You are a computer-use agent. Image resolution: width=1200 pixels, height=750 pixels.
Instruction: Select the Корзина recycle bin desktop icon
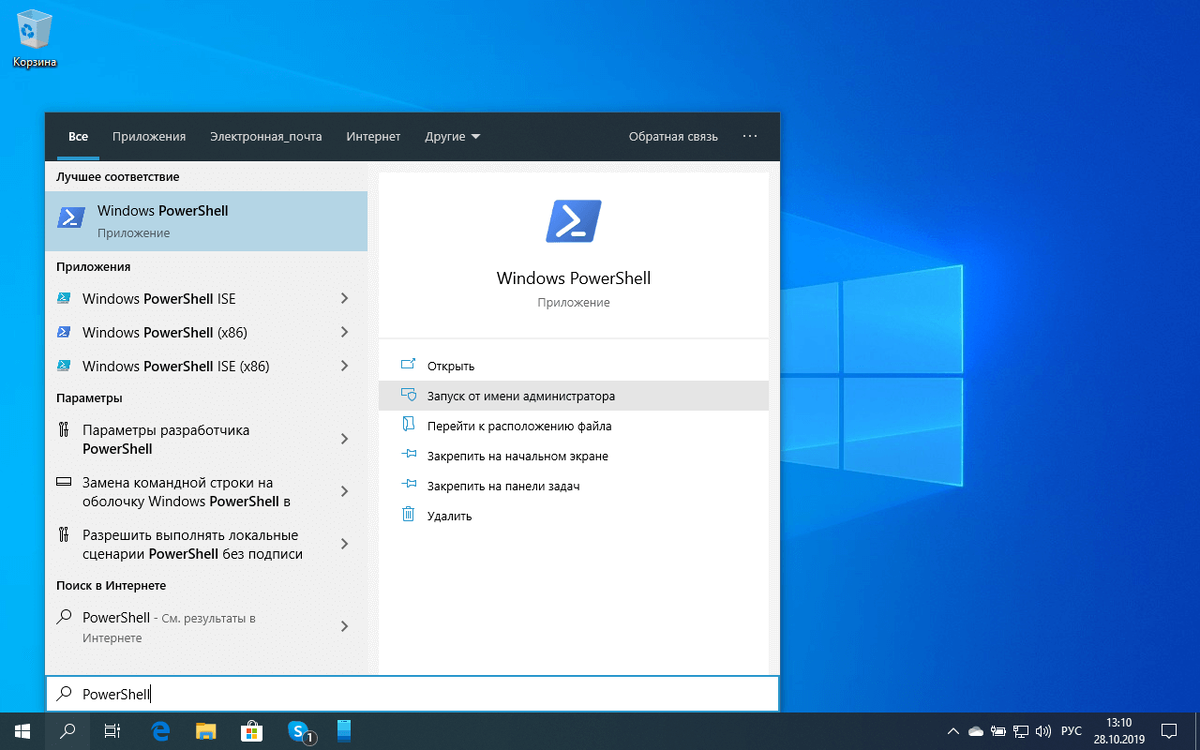point(34,38)
